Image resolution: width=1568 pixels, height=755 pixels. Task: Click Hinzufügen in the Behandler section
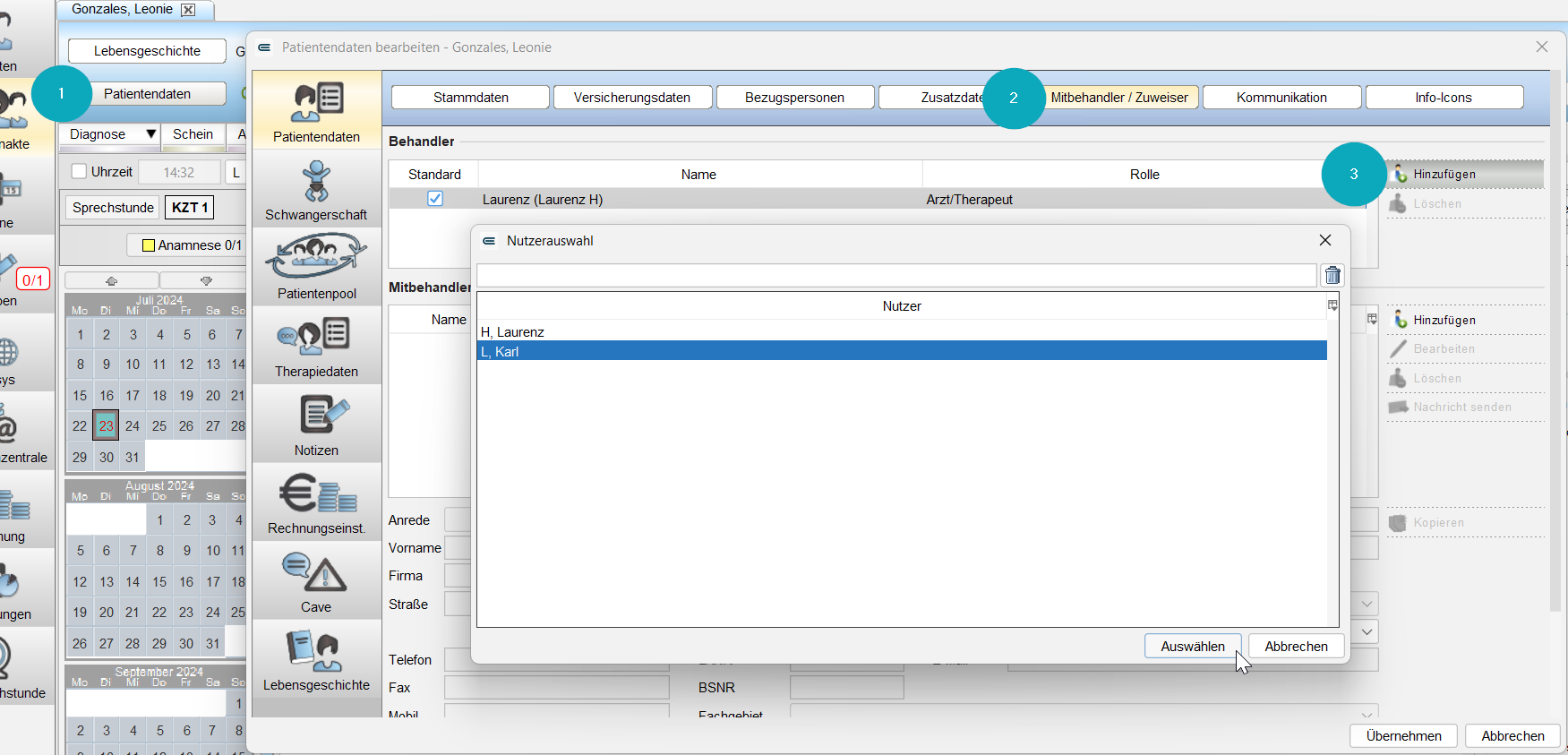(x=1465, y=175)
